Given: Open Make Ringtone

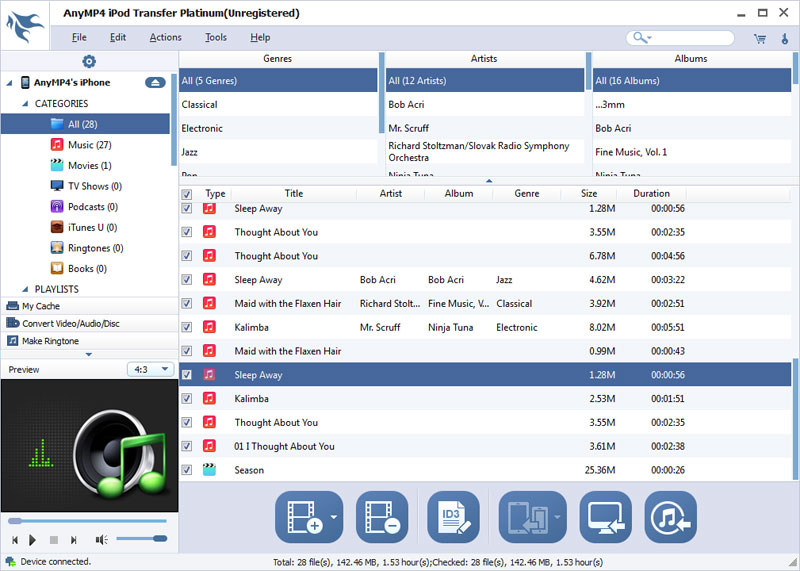Looking at the screenshot, I should click(89, 341).
